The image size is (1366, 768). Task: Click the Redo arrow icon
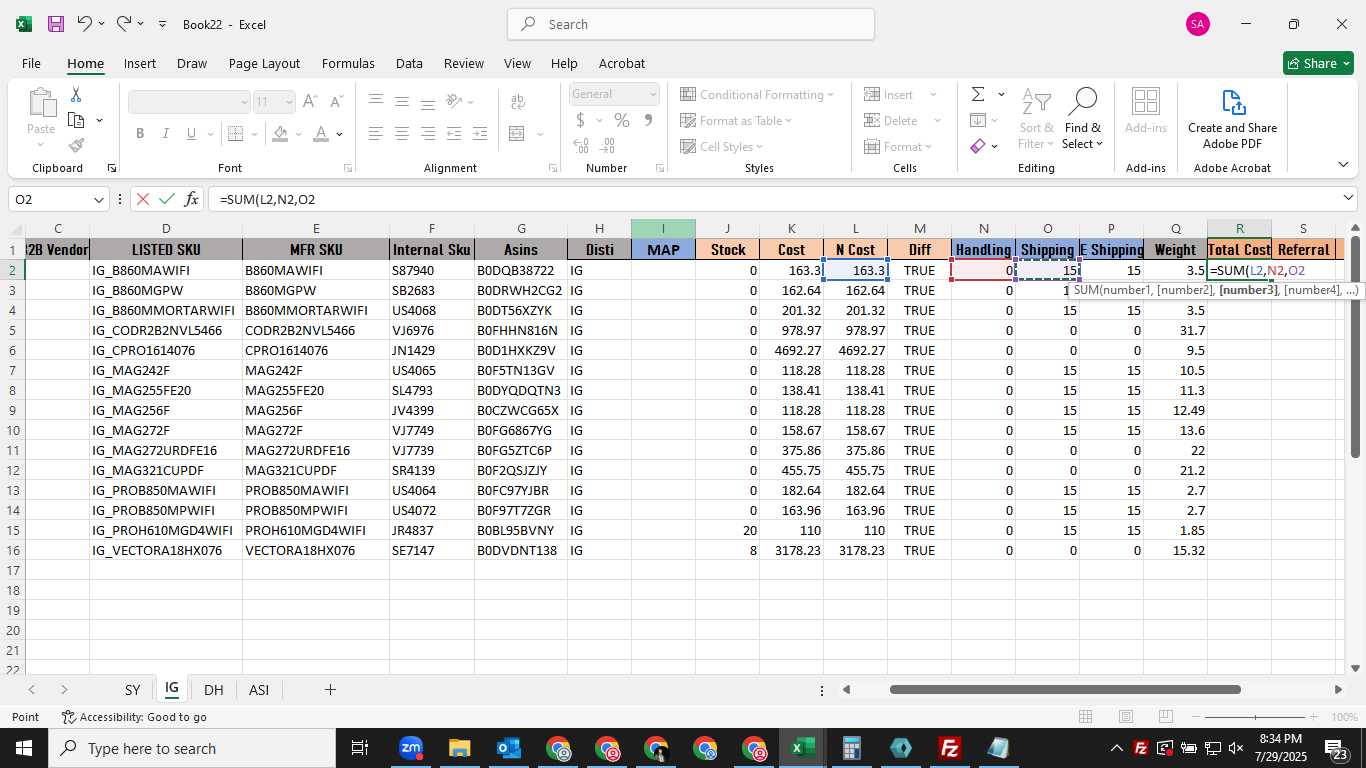point(124,24)
